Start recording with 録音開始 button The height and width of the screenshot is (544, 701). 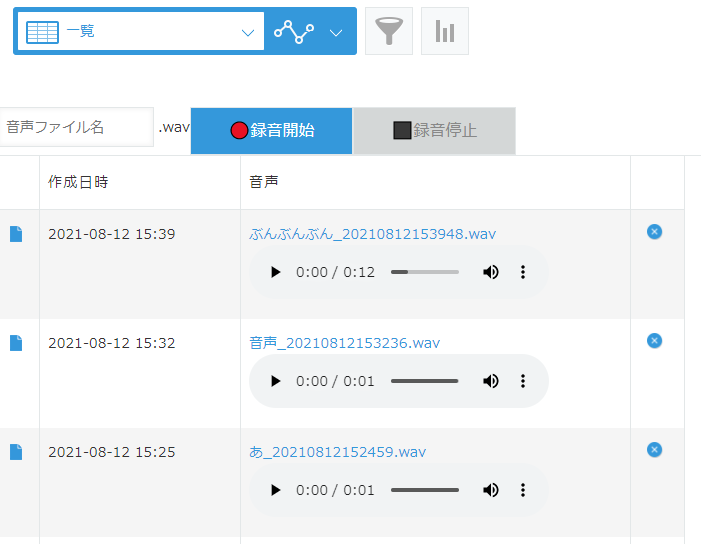pos(271,131)
